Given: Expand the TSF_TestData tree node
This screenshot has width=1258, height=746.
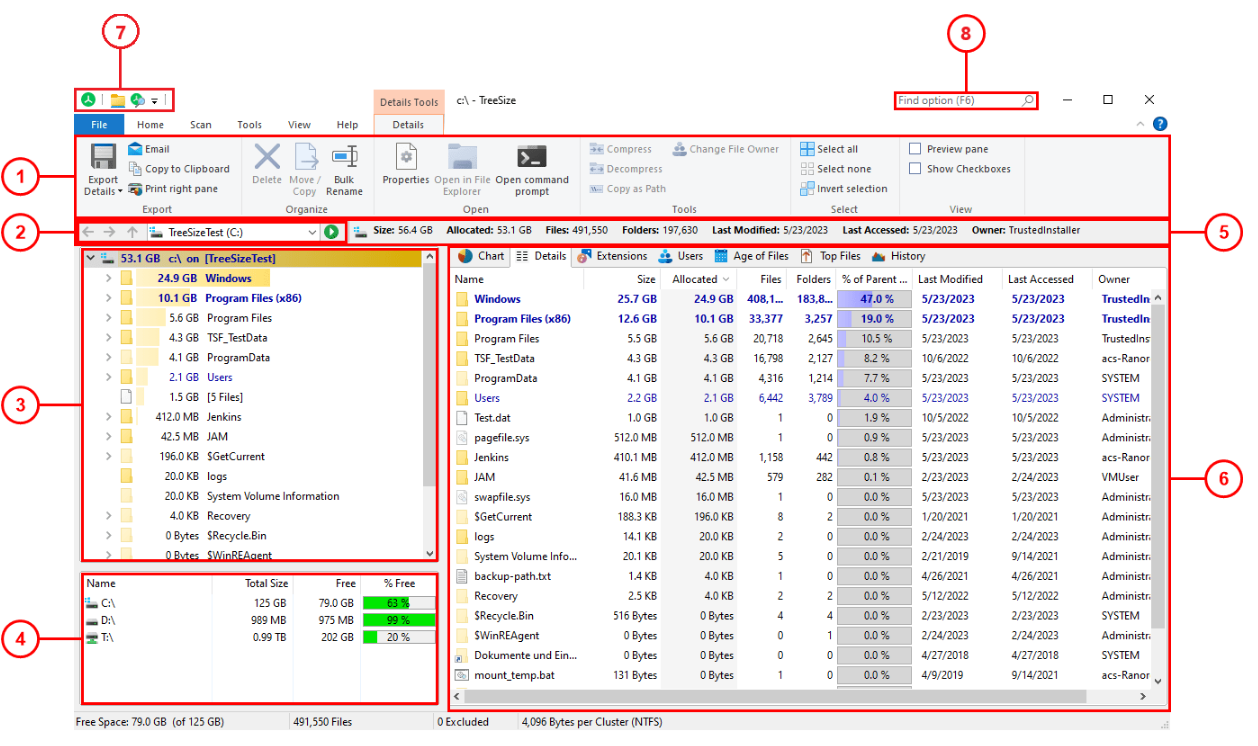Looking at the screenshot, I should click(108, 338).
